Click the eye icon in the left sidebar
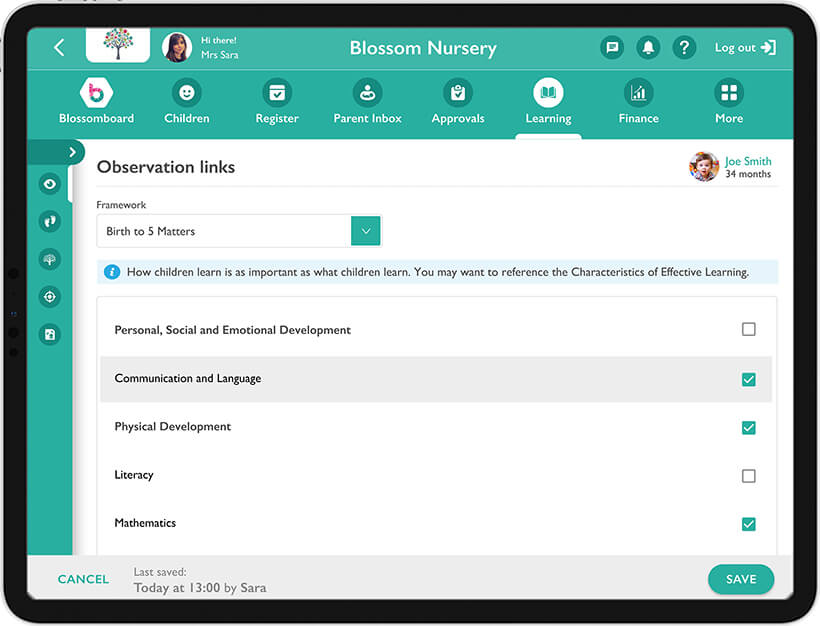 (49, 184)
